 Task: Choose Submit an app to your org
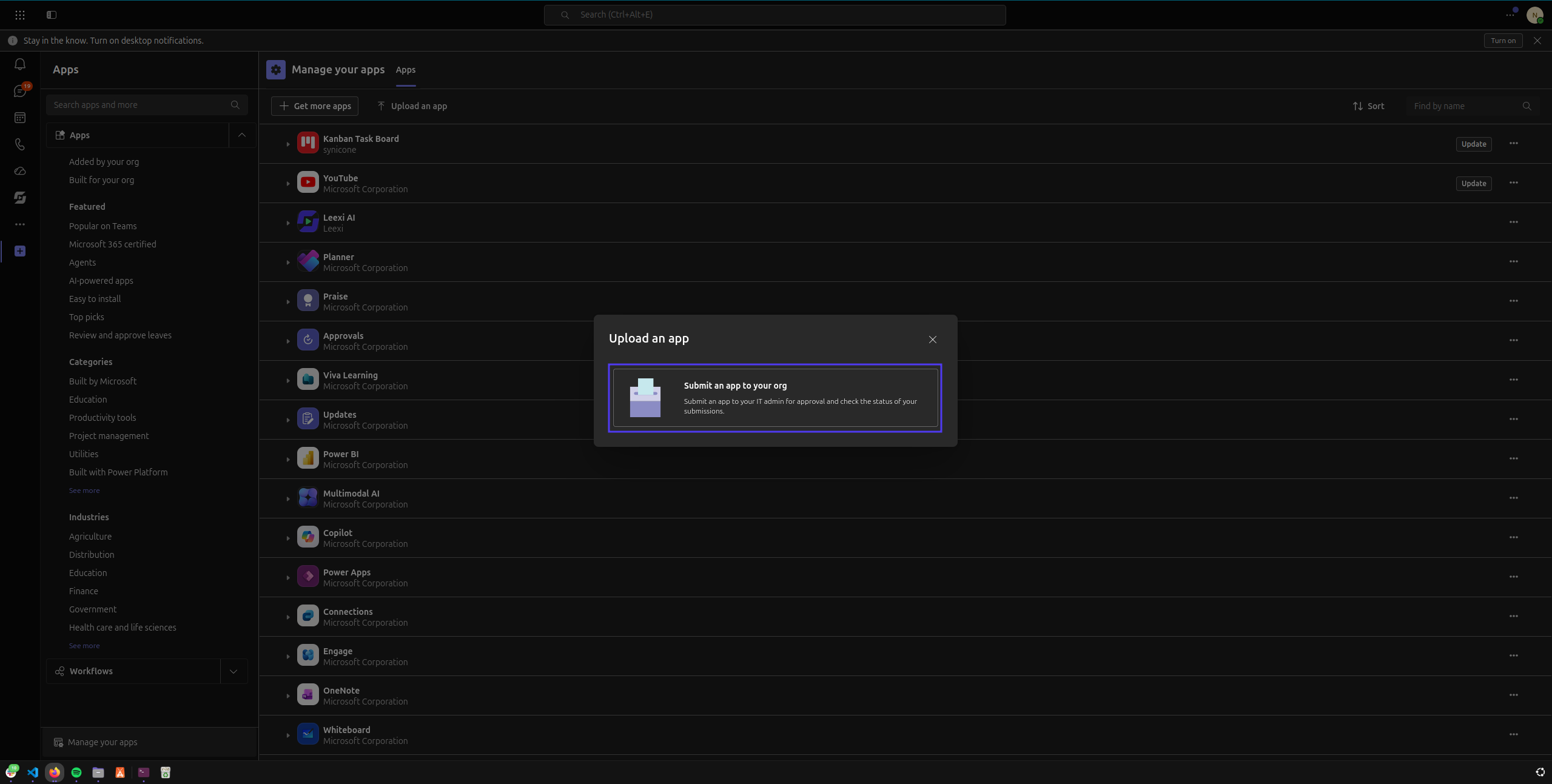point(775,398)
